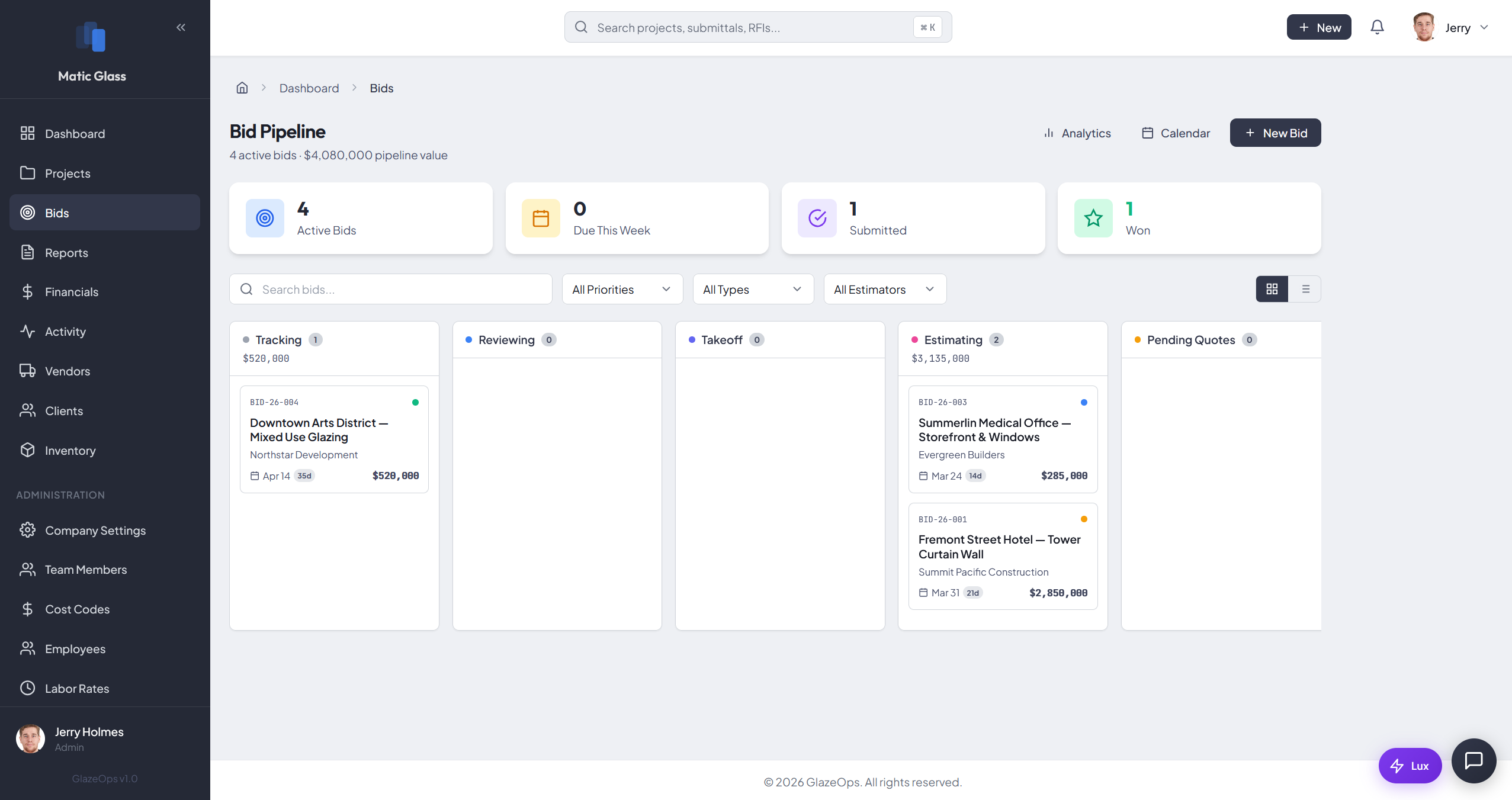Select the Financials icon in the sidebar
1512x800 pixels.
pos(28,291)
